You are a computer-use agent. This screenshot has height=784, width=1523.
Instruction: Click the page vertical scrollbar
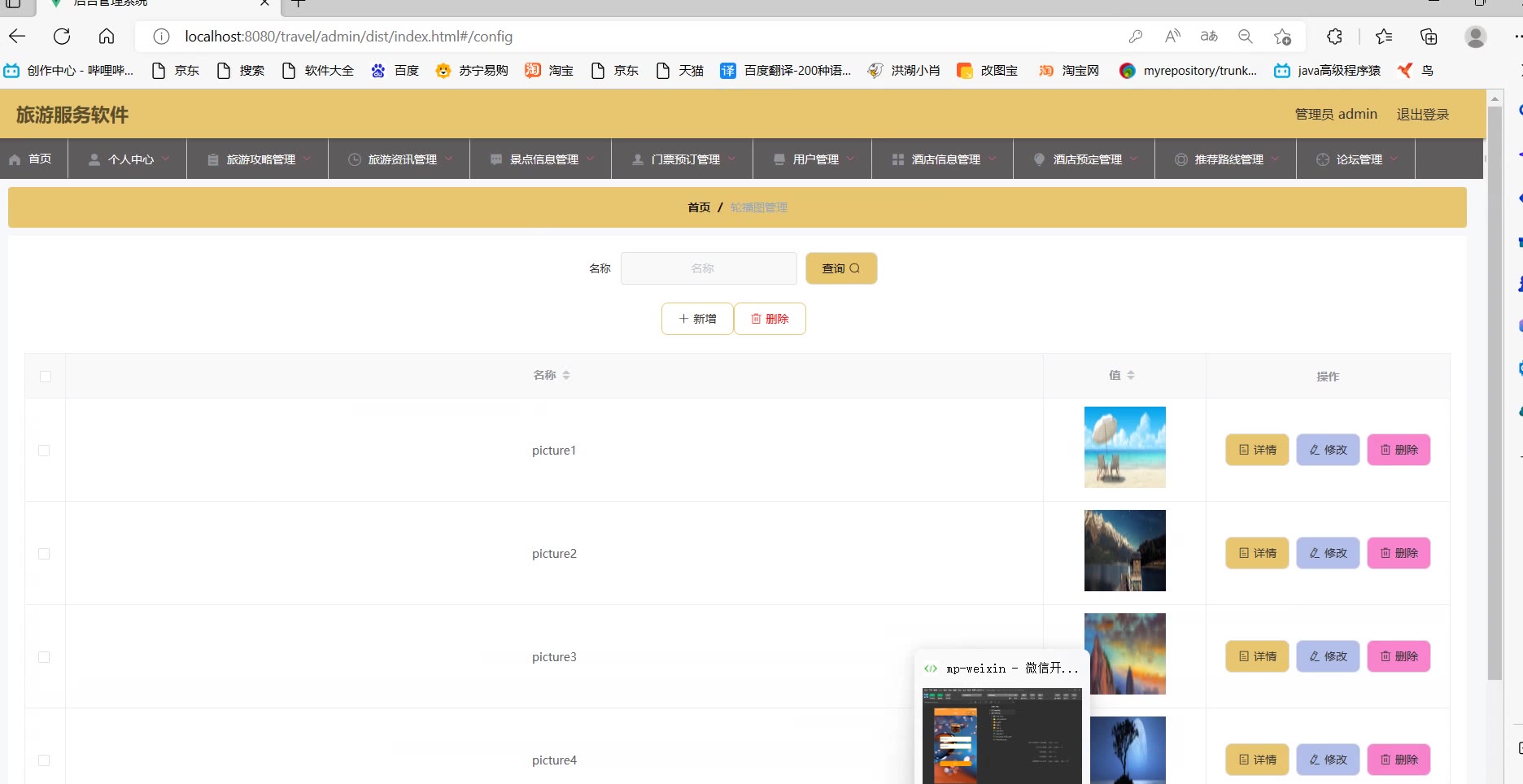(1495, 393)
